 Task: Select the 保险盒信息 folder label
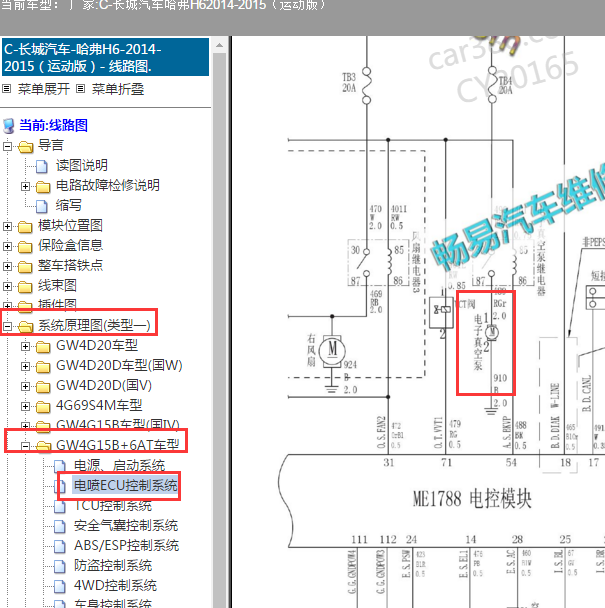point(70,245)
